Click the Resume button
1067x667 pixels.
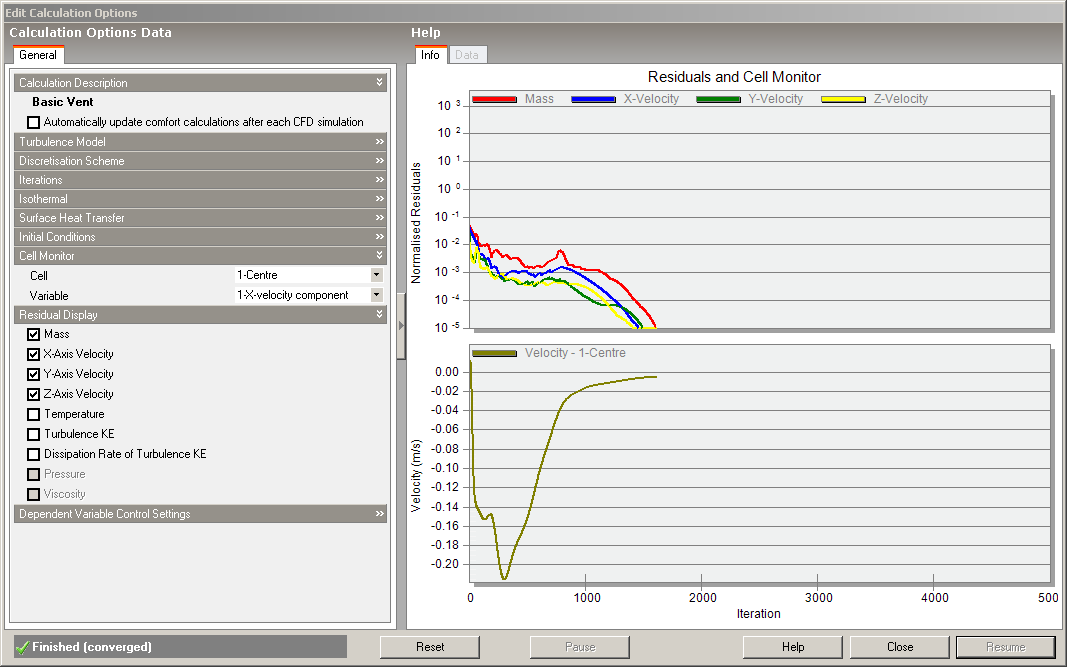(1005, 647)
